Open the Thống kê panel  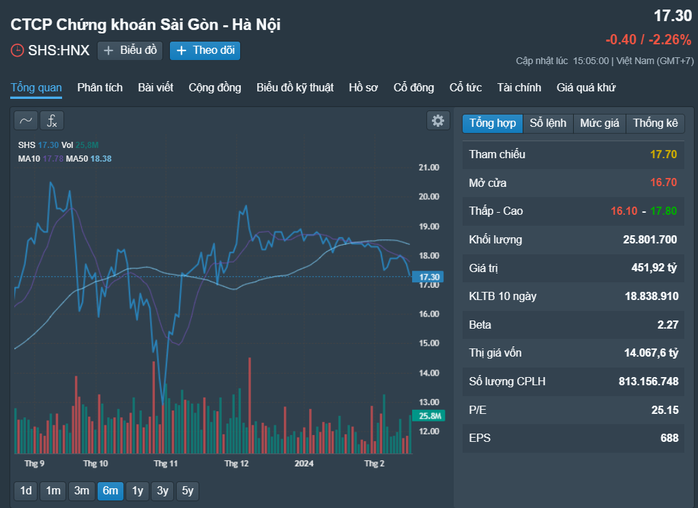click(x=655, y=123)
